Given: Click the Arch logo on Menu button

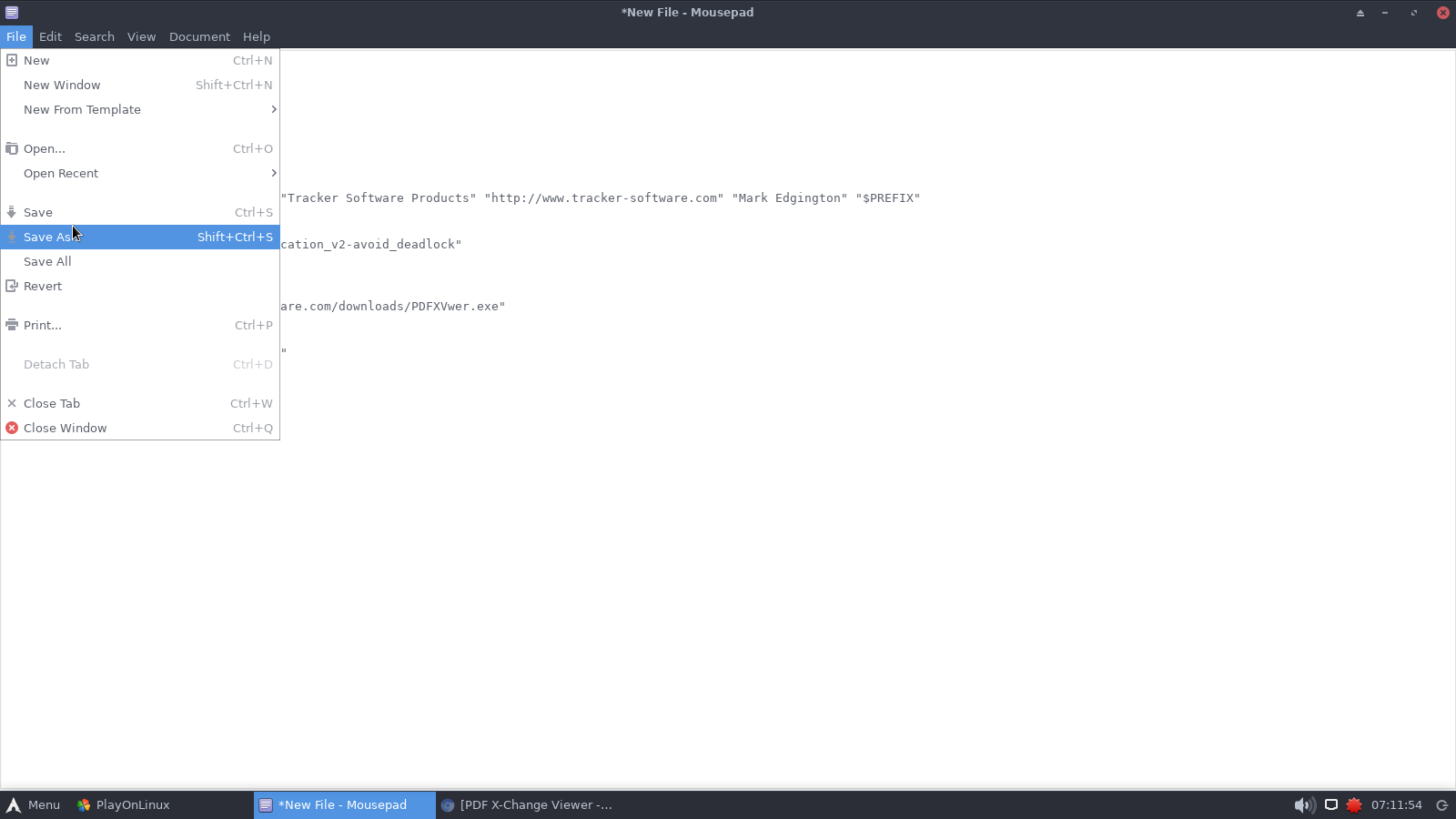Looking at the screenshot, I should point(14,804).
